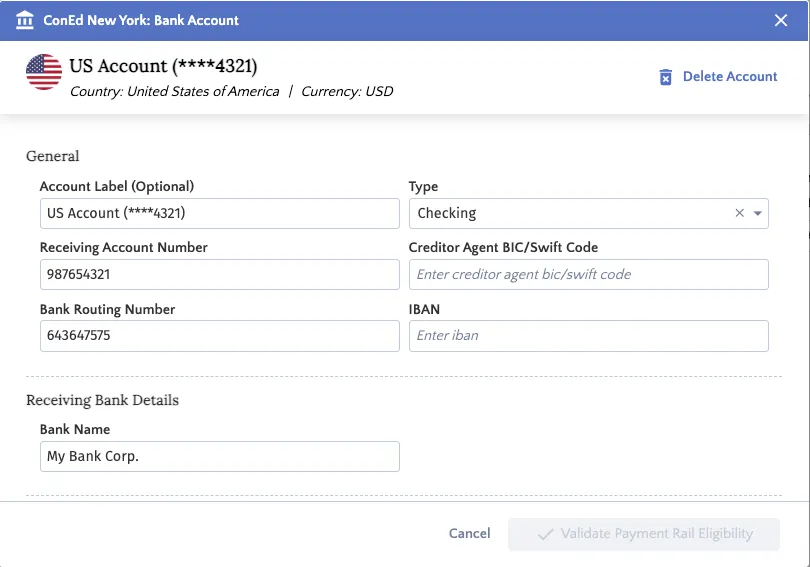
Task: Click 'Country: United States of America' text
Action: pyautogui.click(x=175, y=91)
